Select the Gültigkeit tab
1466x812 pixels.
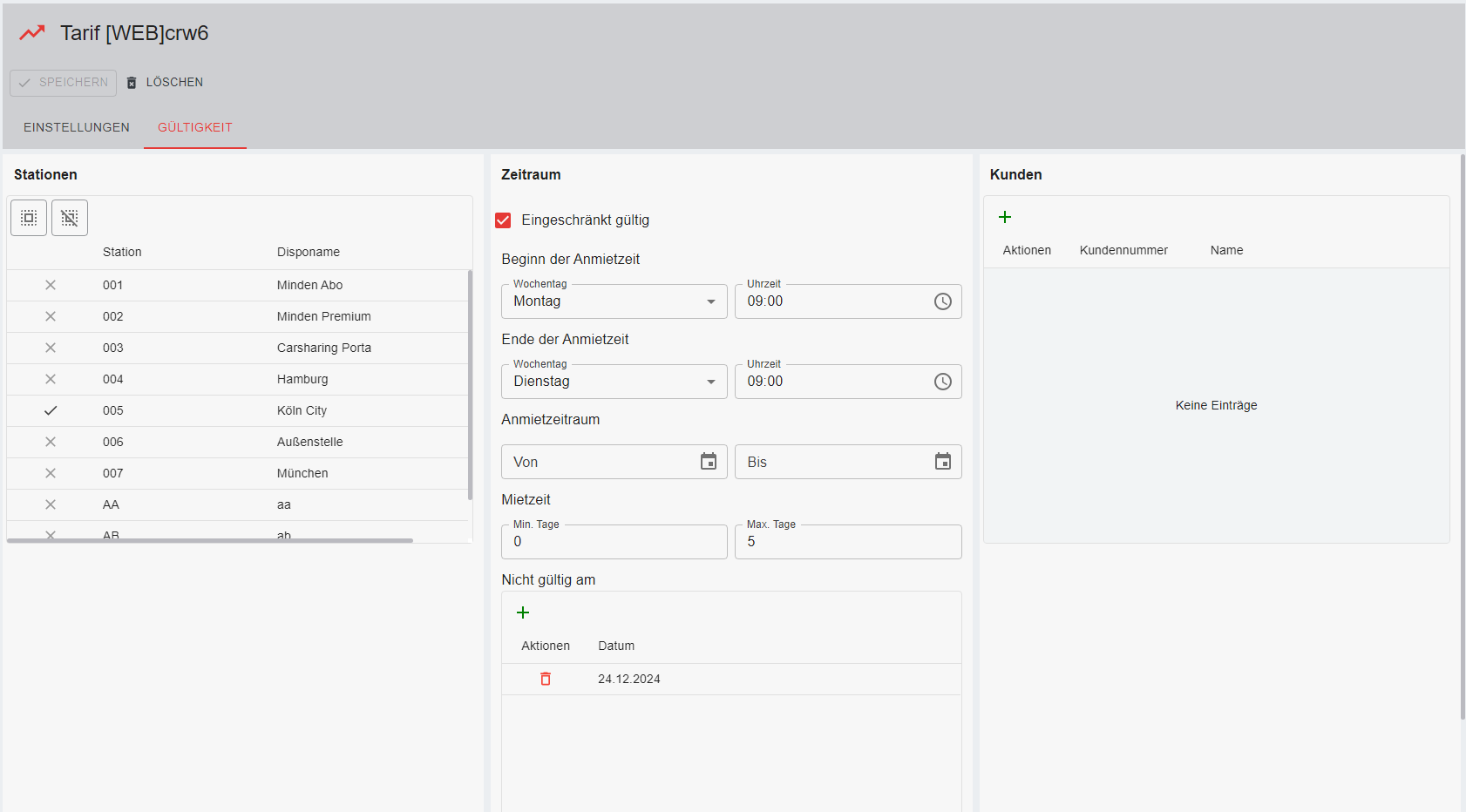pos(195,127)
